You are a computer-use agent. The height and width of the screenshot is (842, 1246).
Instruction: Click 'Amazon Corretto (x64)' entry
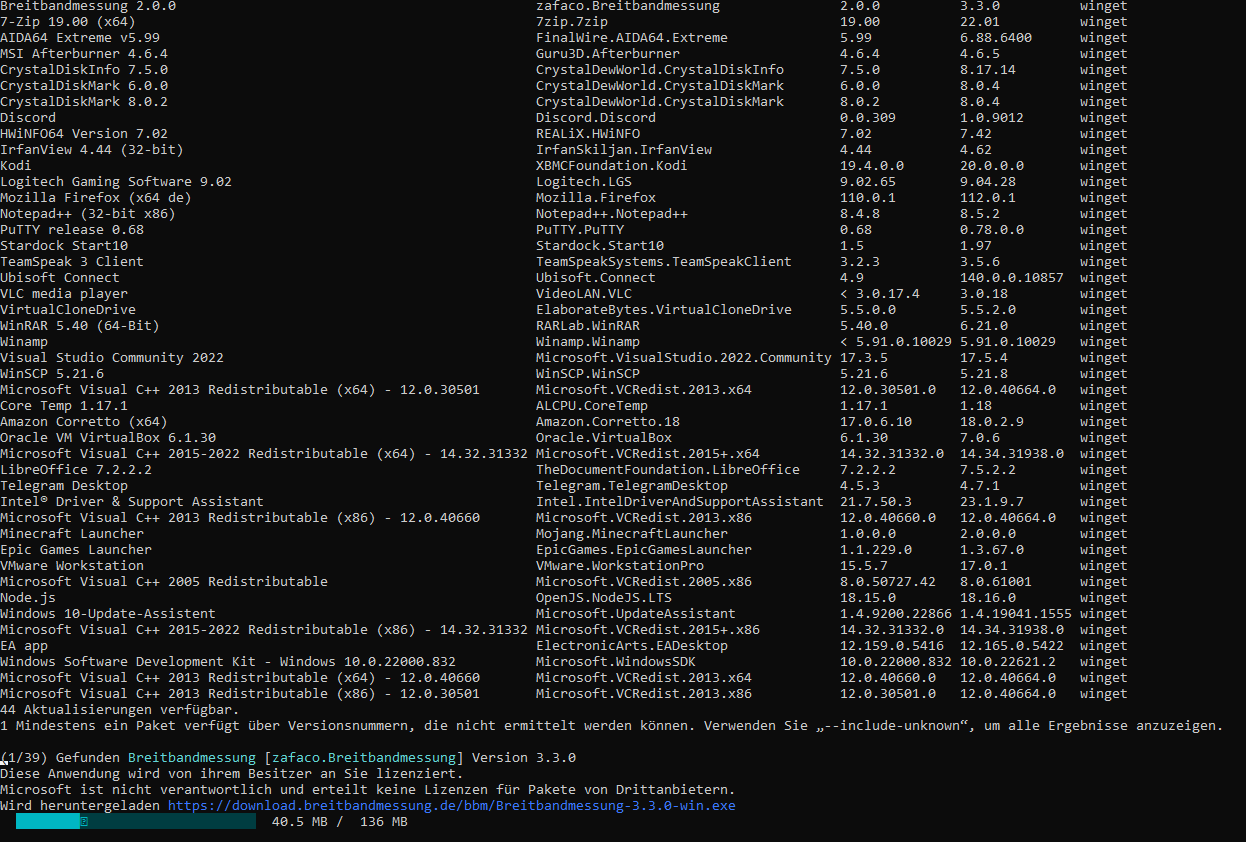84,422
